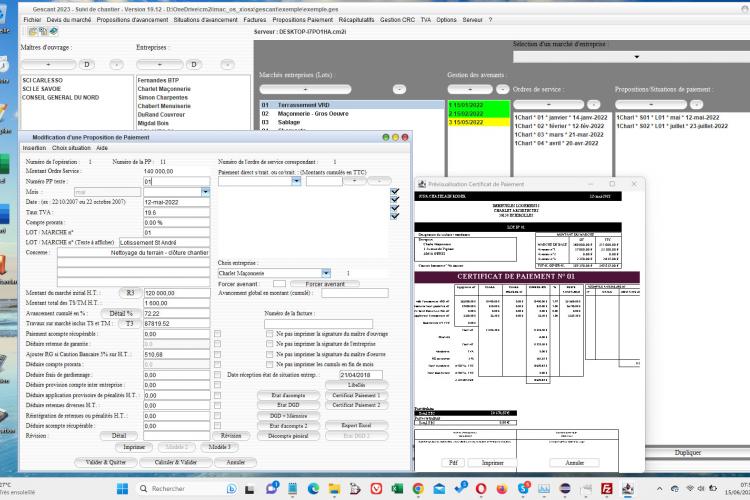Image resolution: width=750 pixels, height=500 pixels.
Task: Open Microsoft Edge from the taskbar
Action: point(313,489)
